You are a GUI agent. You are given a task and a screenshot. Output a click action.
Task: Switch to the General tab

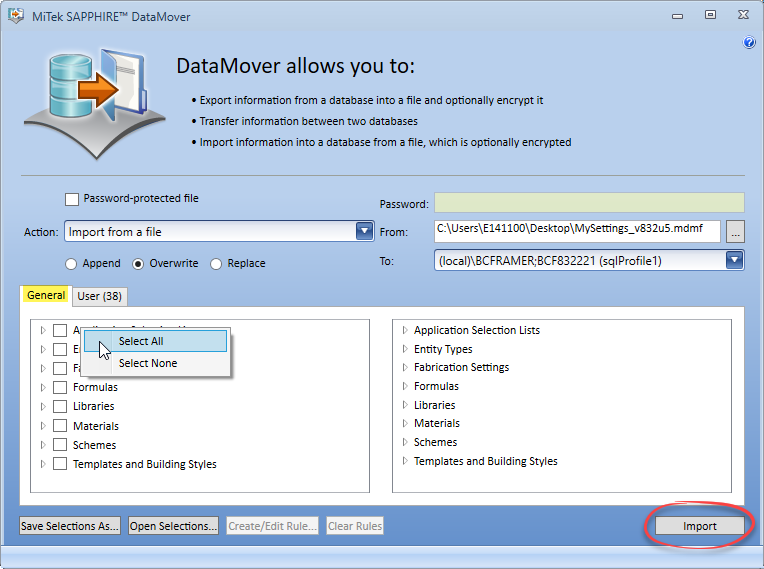(x=46, y=295)
